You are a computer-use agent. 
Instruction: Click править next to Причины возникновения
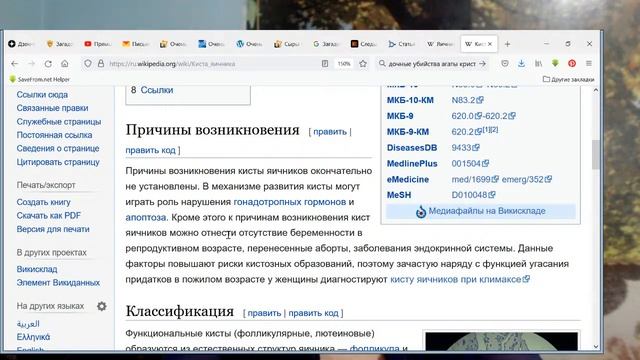click(x=330, y=132)
